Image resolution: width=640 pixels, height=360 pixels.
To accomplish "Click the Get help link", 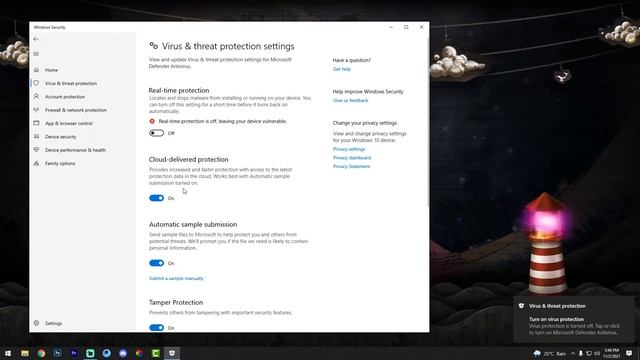I will click(342, 69).
